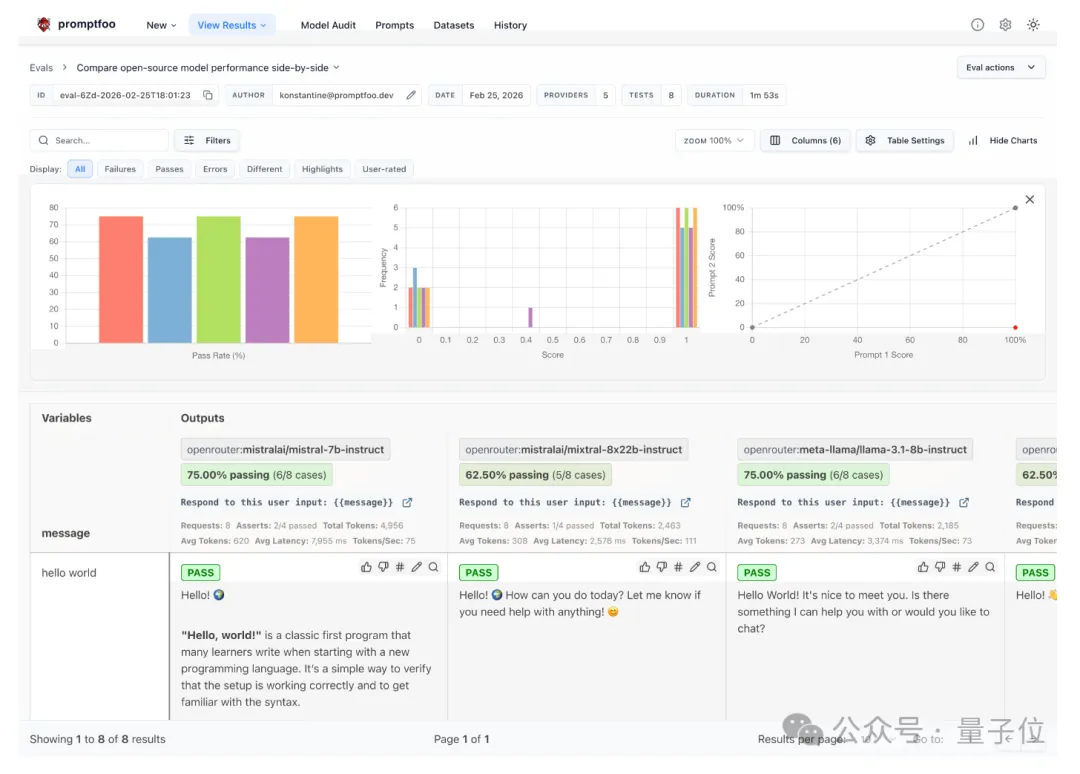1080x774 pixels.
Task: Click the info icon in the top bar
Action: point(977,25)
